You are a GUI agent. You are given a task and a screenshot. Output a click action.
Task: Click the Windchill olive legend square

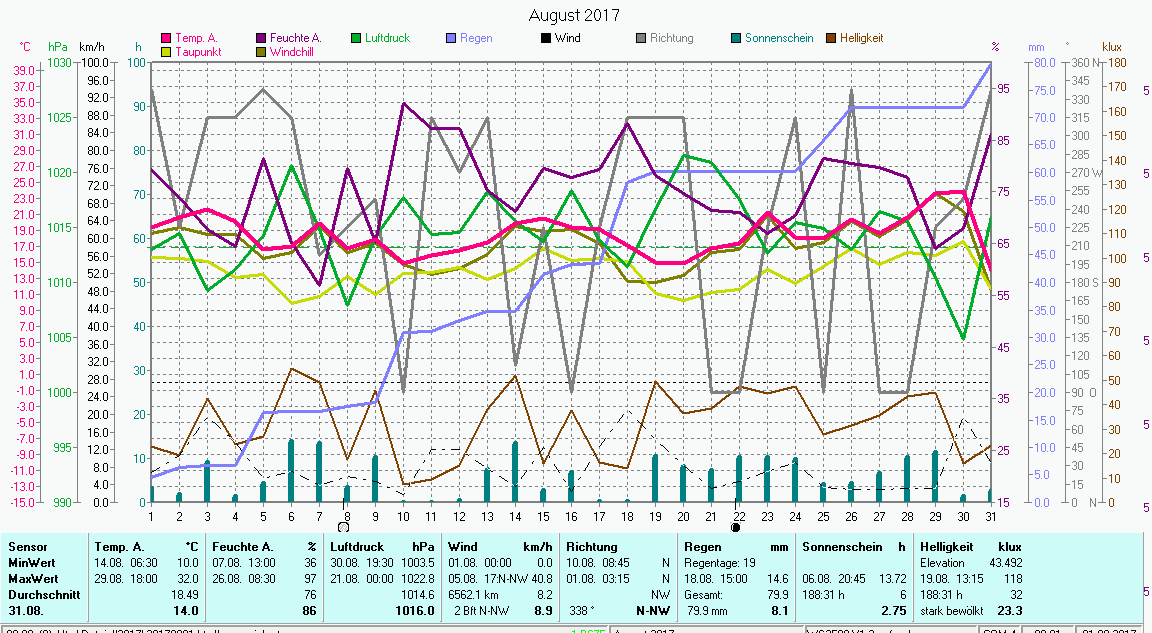[262, 52]
